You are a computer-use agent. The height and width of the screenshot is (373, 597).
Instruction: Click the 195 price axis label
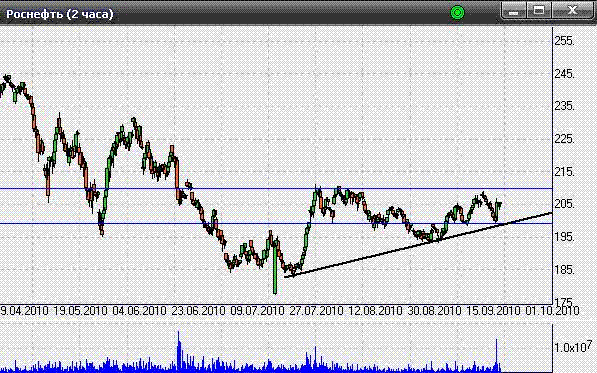pos(565,237)
